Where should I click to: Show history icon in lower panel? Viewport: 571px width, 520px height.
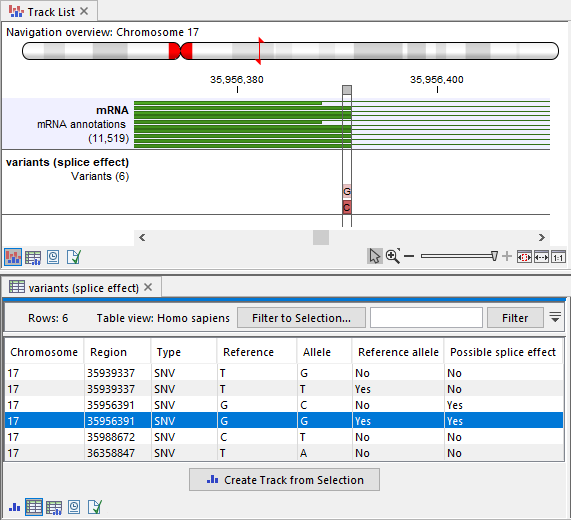74,507
